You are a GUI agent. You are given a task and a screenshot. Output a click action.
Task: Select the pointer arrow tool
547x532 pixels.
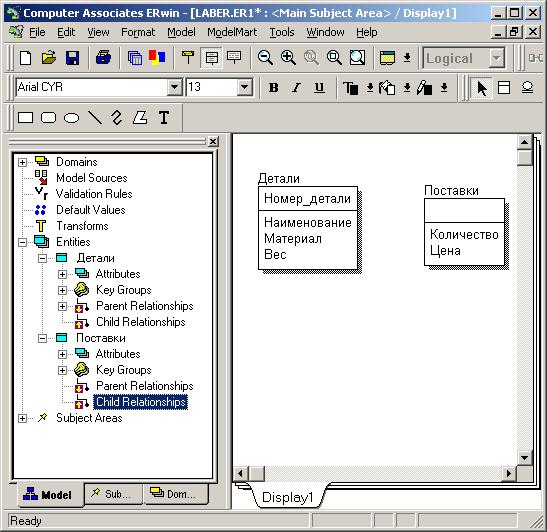[481, 88]
